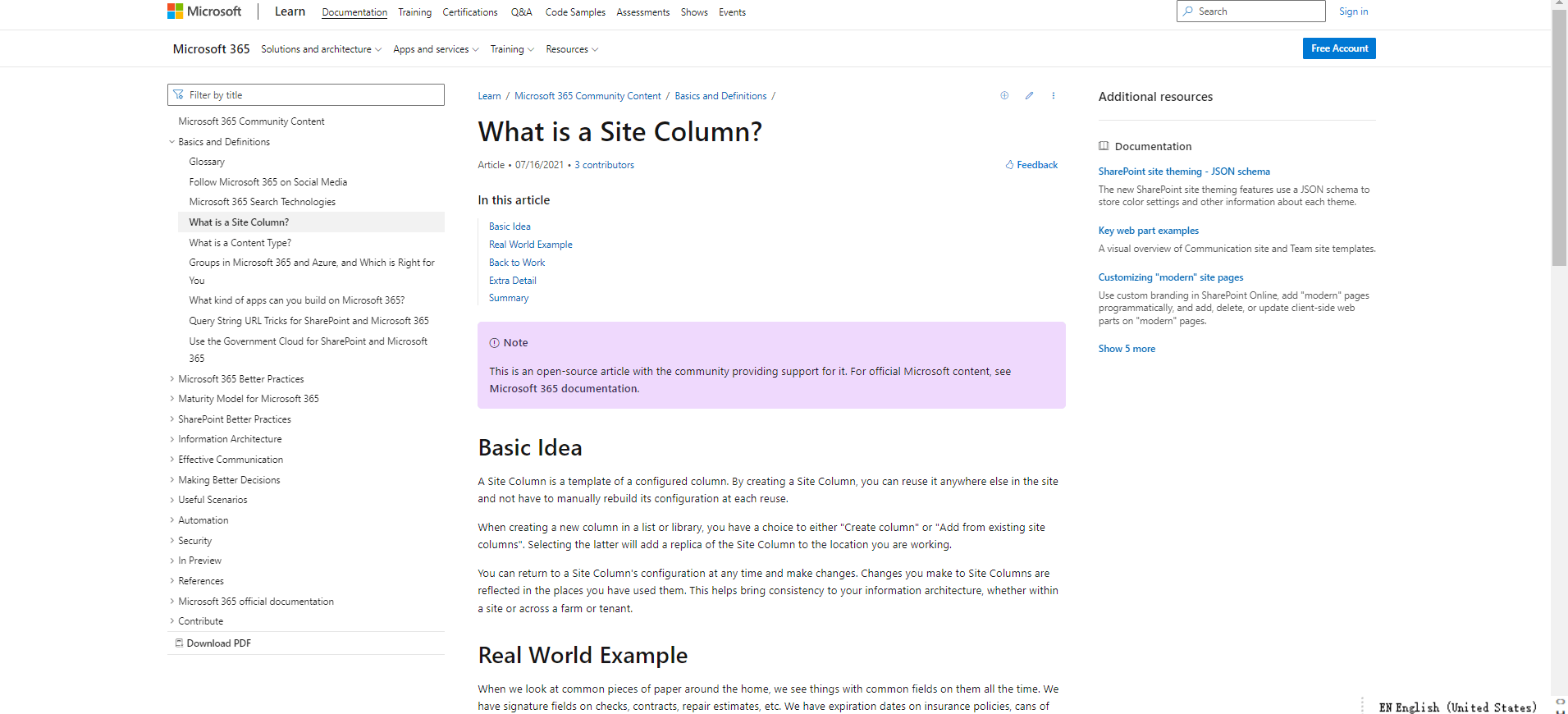Open Code Samples in top navigation

[x=575, y=12]
